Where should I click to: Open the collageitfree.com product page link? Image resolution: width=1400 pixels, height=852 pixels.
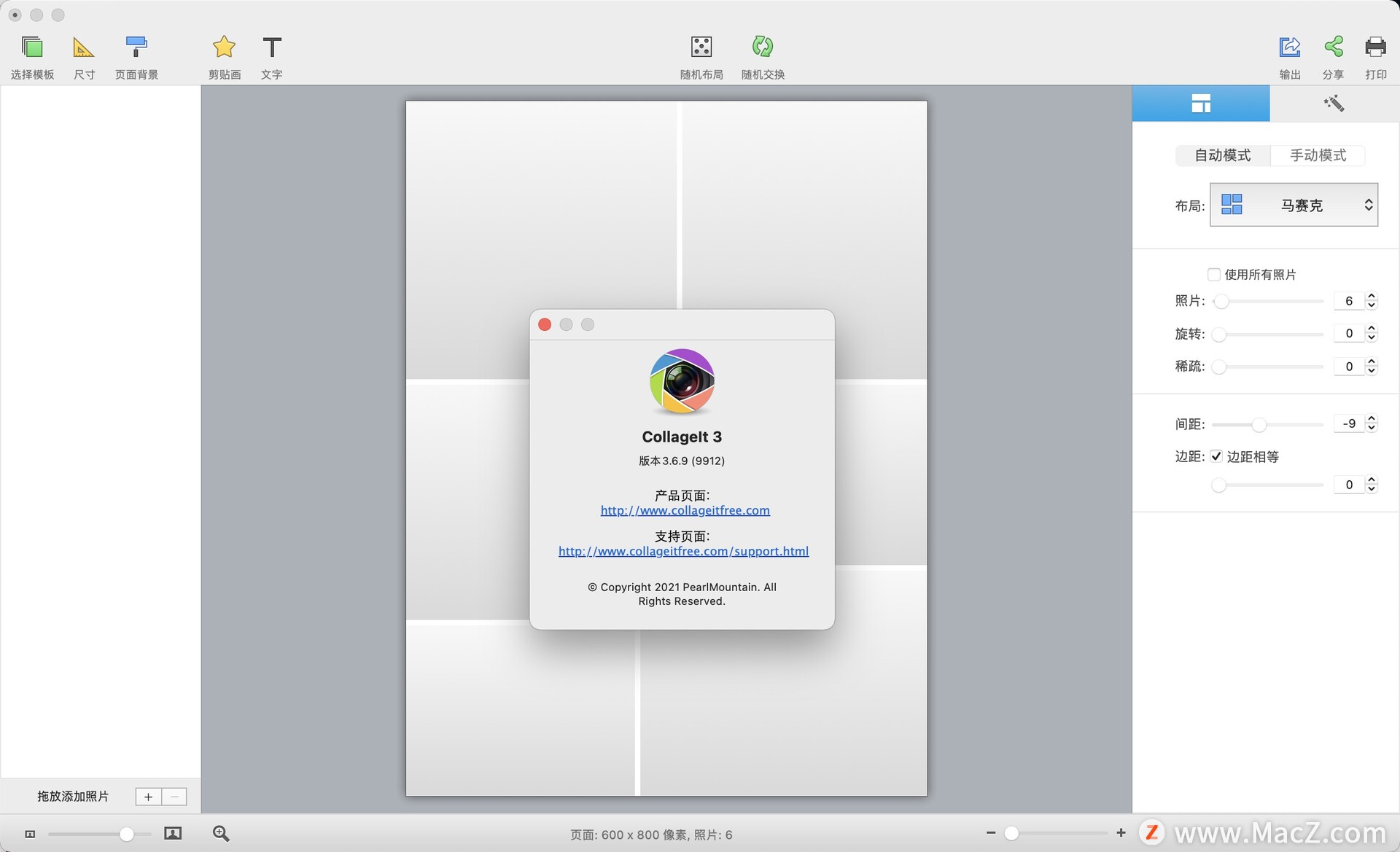(x=685, y=510)
